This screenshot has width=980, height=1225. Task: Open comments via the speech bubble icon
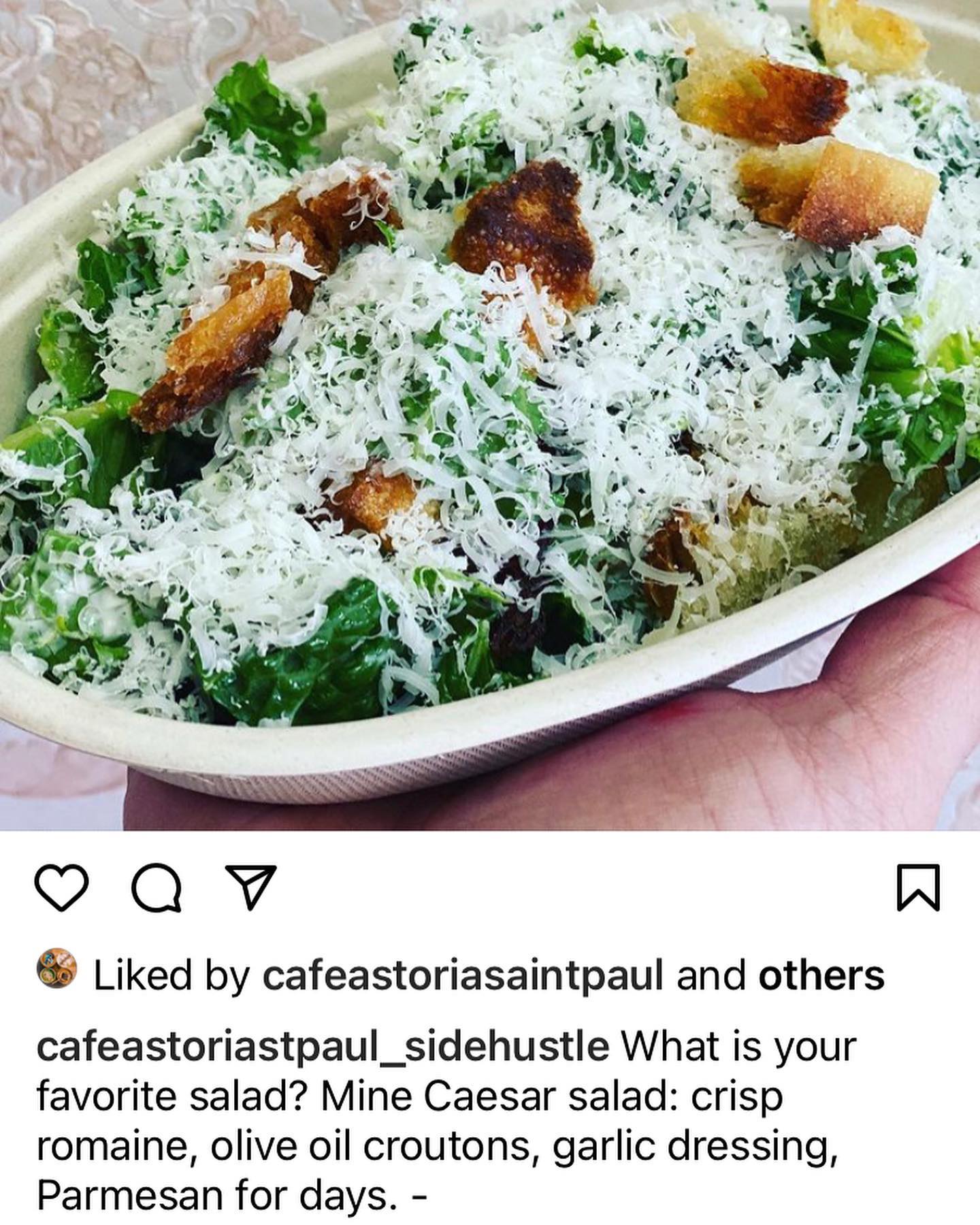157,887
